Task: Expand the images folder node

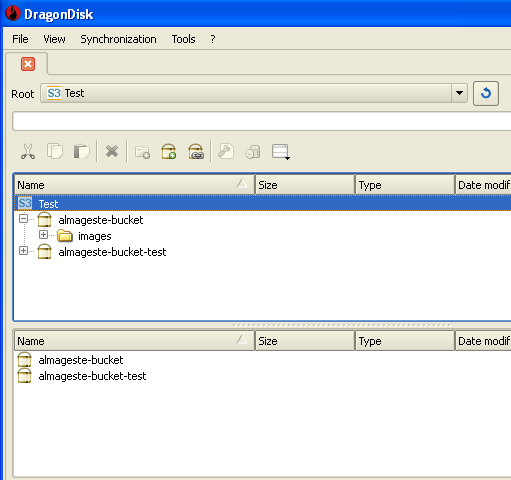Action: point(43,235)
